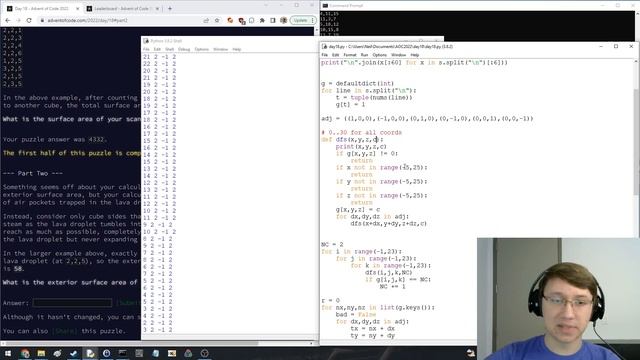Click the '--- Part Two ---' heading

tap(33, 173)
